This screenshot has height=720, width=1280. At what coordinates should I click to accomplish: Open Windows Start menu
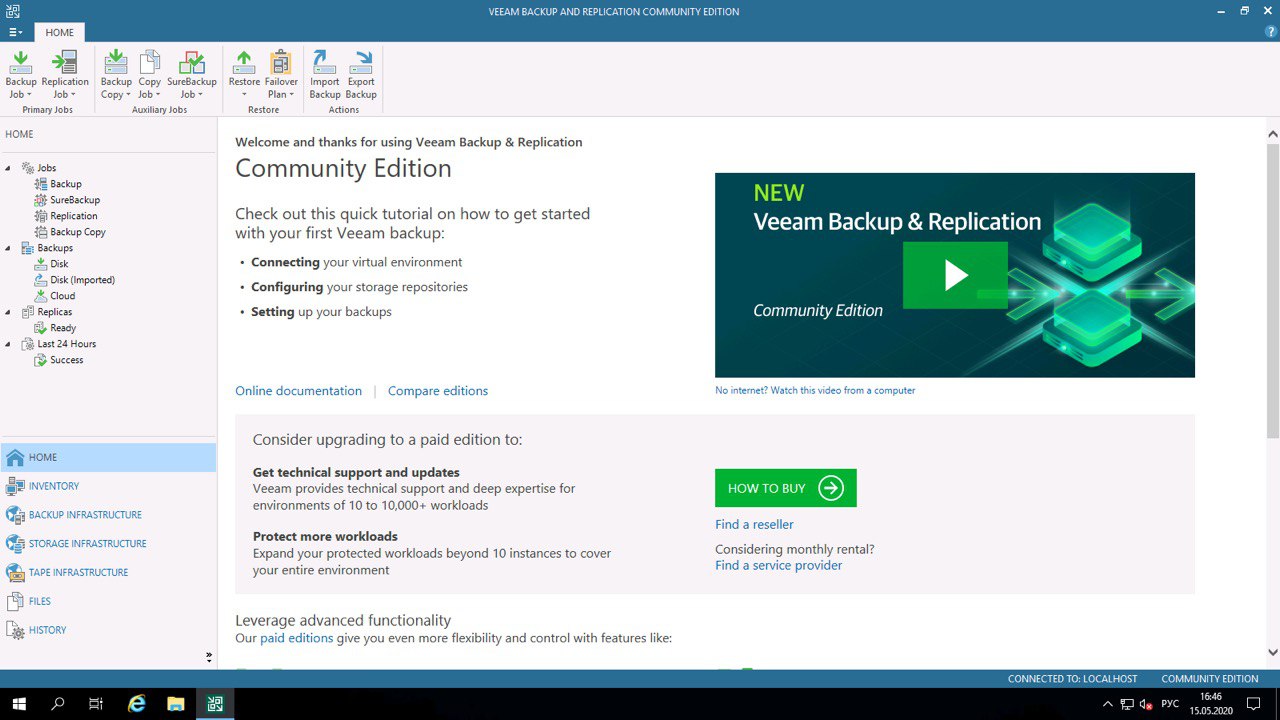pos(19,704)
